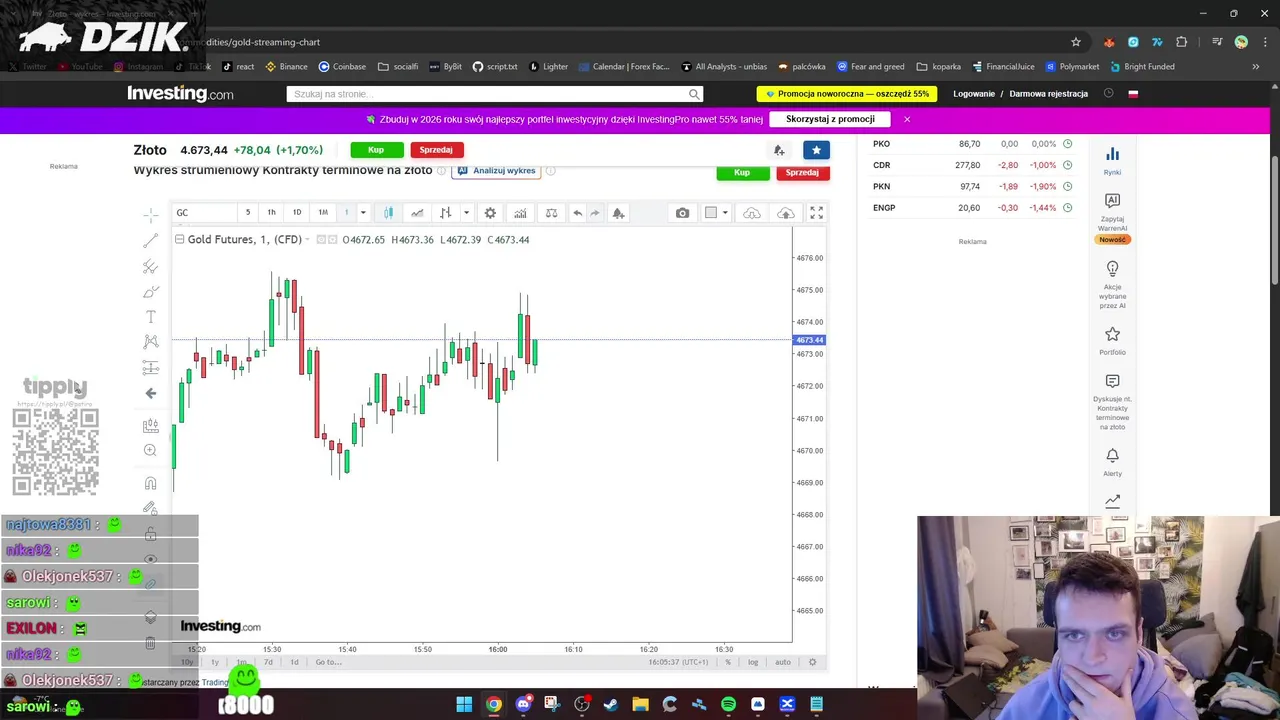Click CDR row in stock list
This screenshot has width=1280, height=720.
(x=972, y=165)
